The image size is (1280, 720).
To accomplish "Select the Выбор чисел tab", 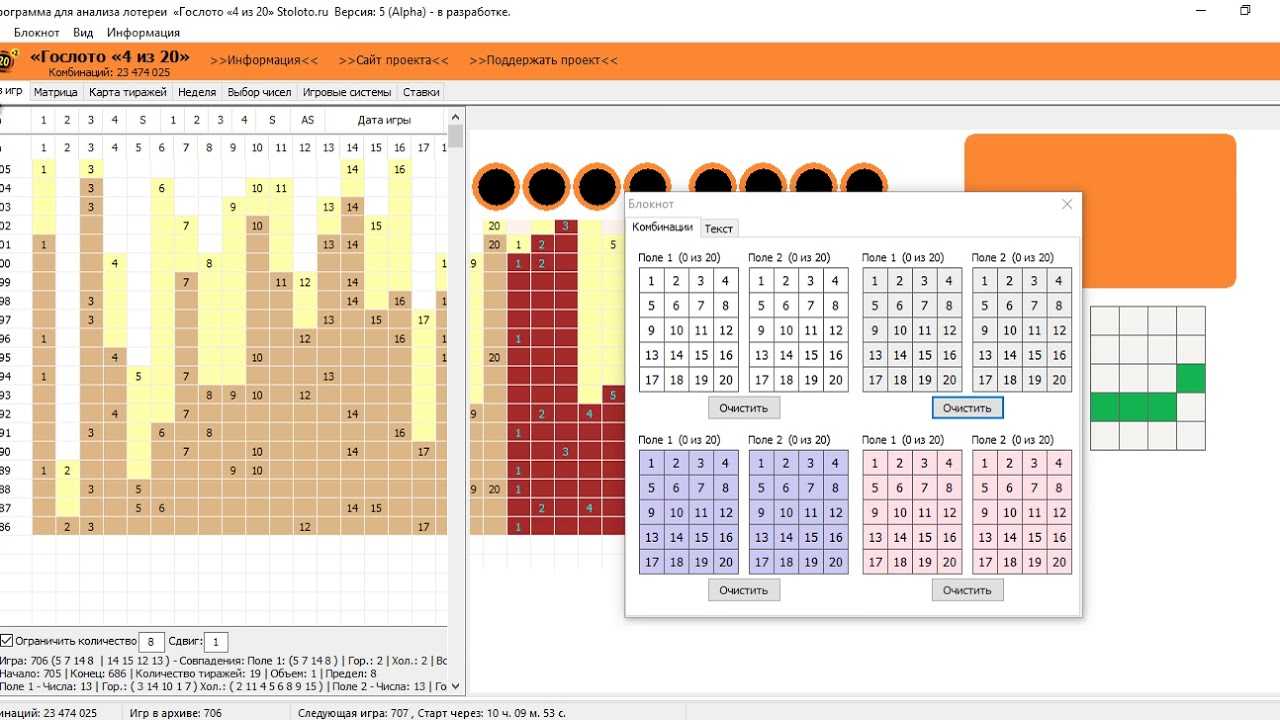I will (259, 92).
